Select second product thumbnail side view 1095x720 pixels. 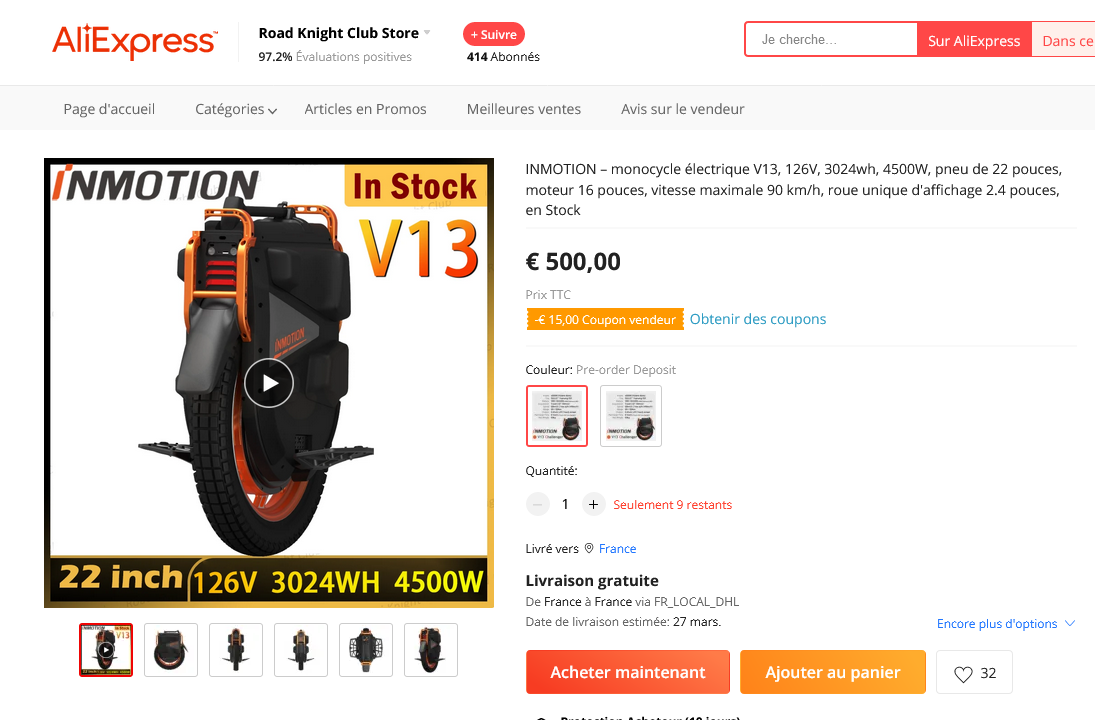(171, 650)
